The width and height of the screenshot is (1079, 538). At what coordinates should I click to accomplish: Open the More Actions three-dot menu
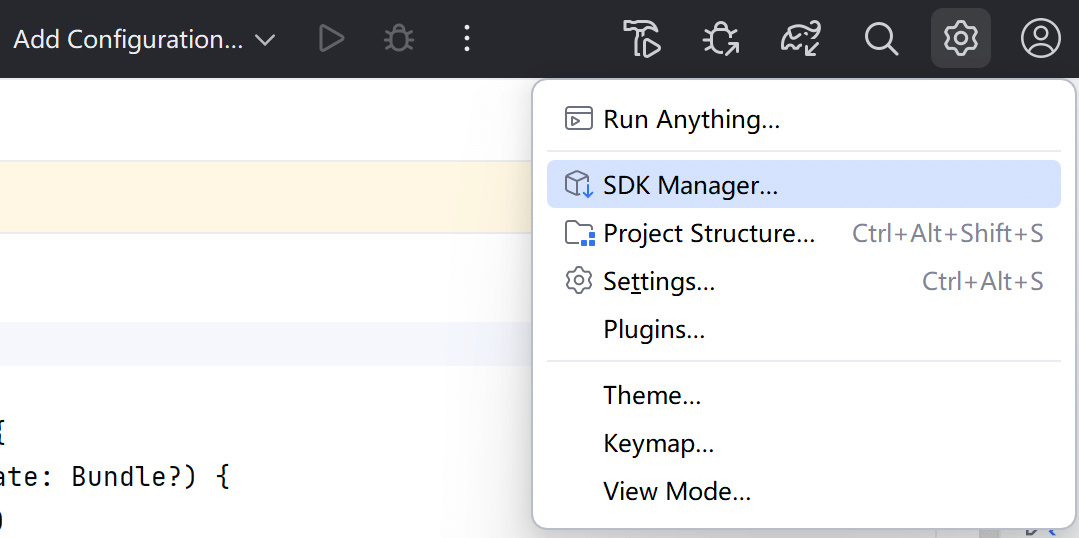tap(466, 40)
